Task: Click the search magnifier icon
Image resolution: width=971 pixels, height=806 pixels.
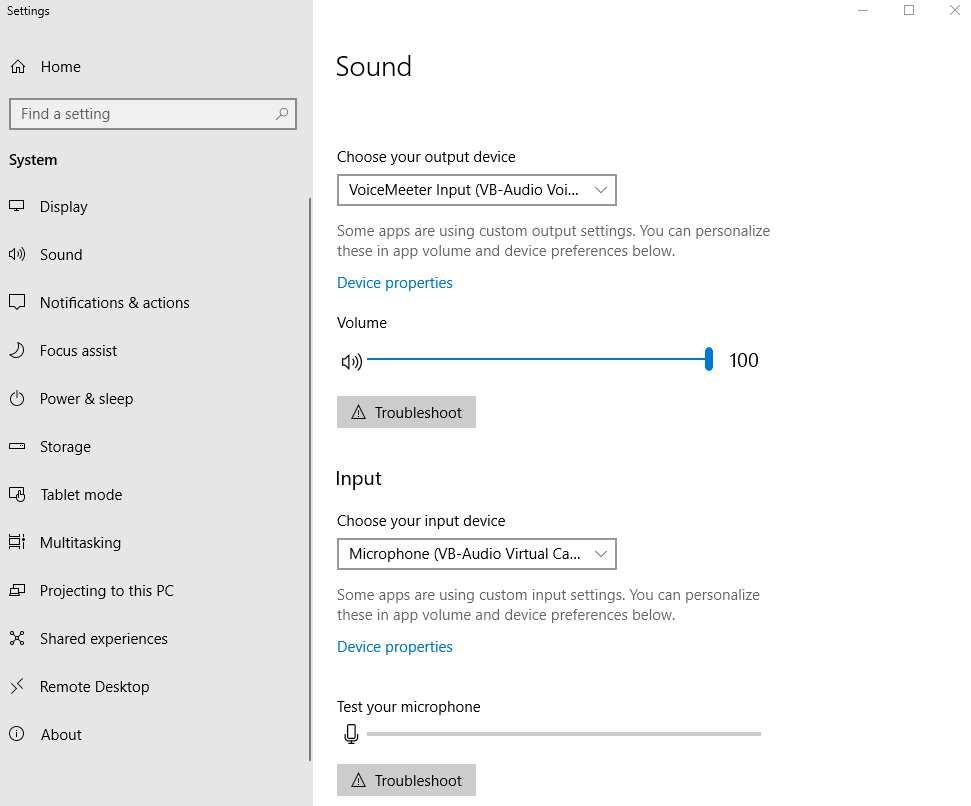Action: (x=283, y=114)
